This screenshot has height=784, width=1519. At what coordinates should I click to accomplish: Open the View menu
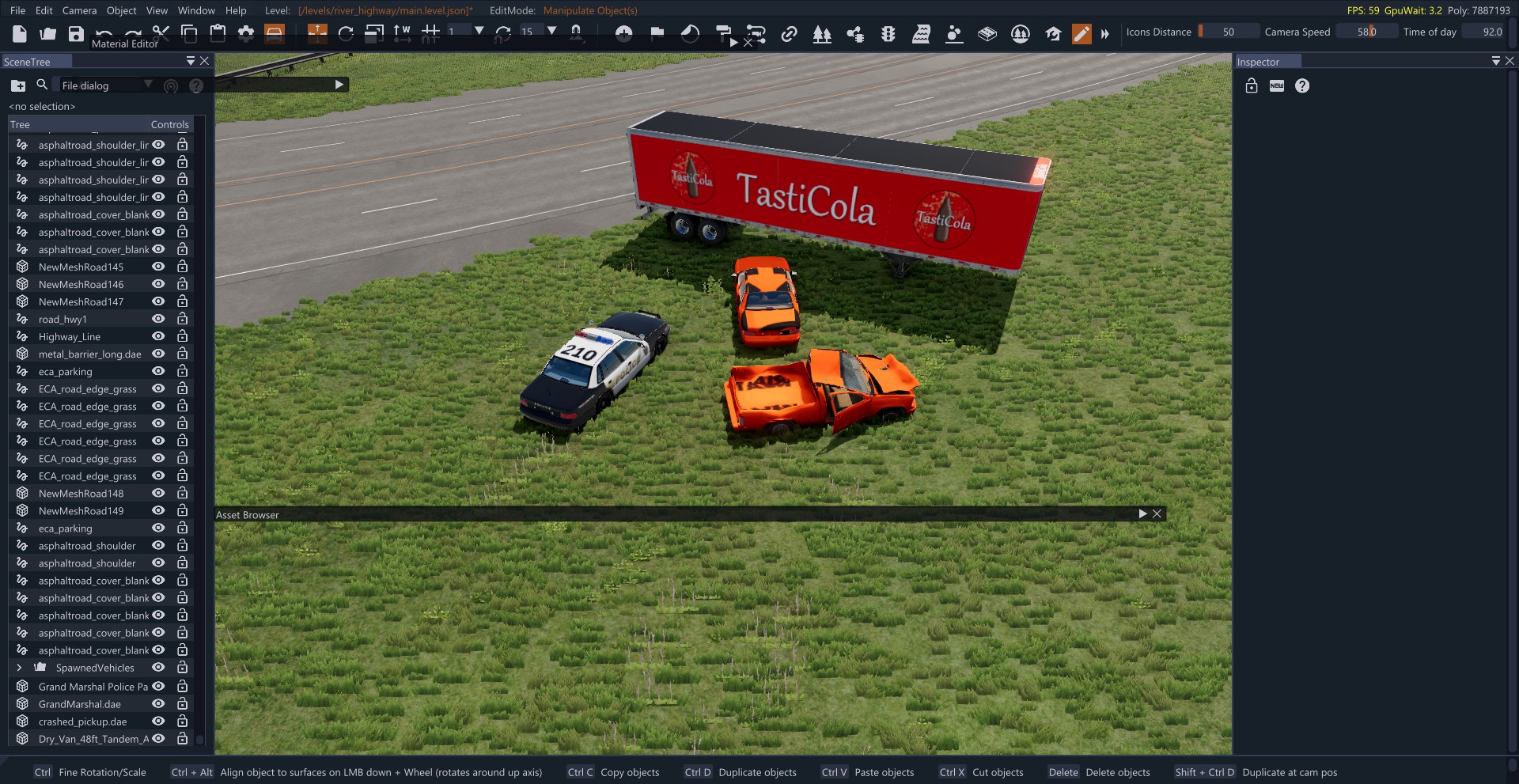(157, 10)
